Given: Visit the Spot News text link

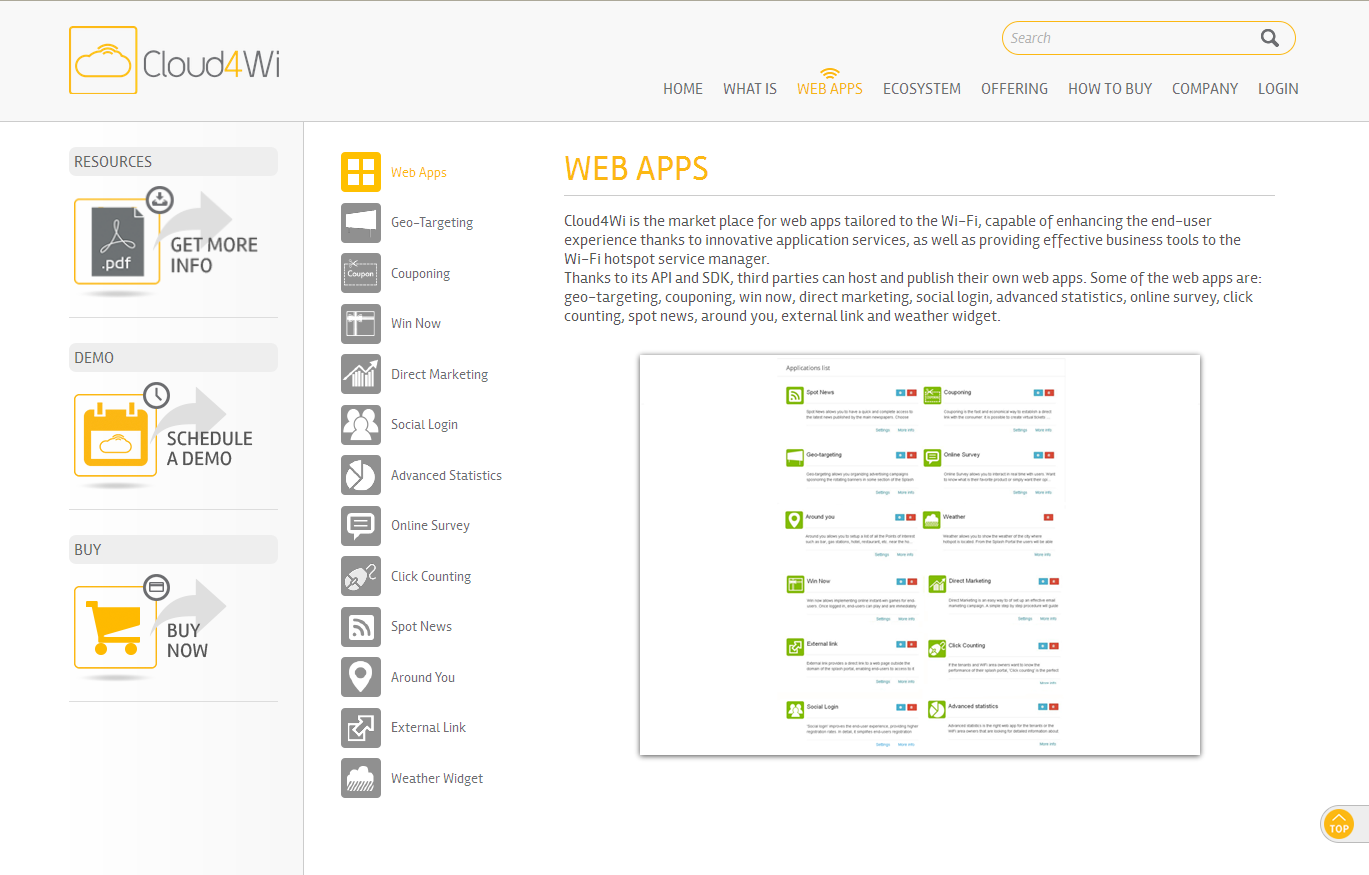Looking at the screenshot, I should tap(422, 626).
